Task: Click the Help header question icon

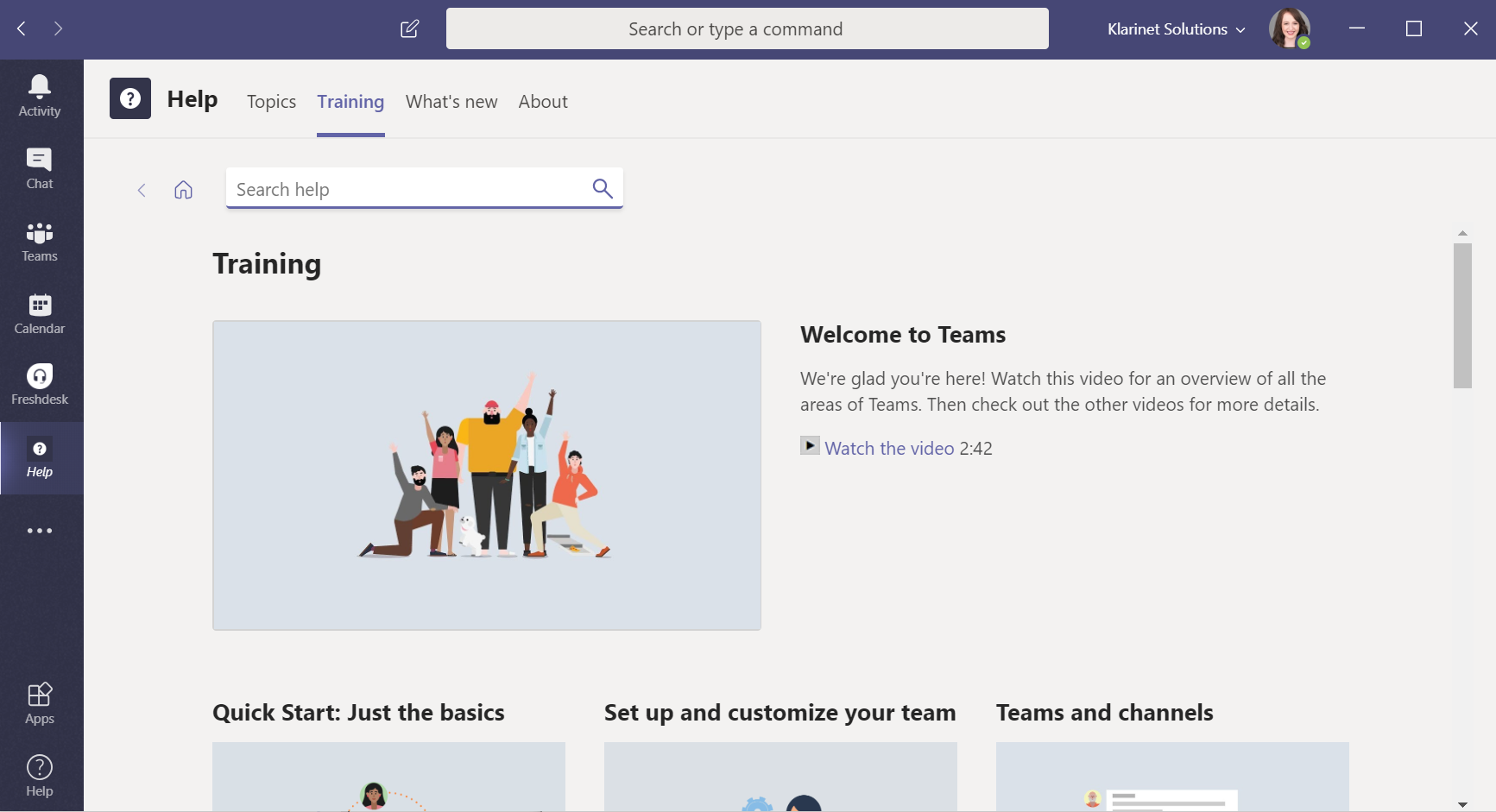Action: 130,98
